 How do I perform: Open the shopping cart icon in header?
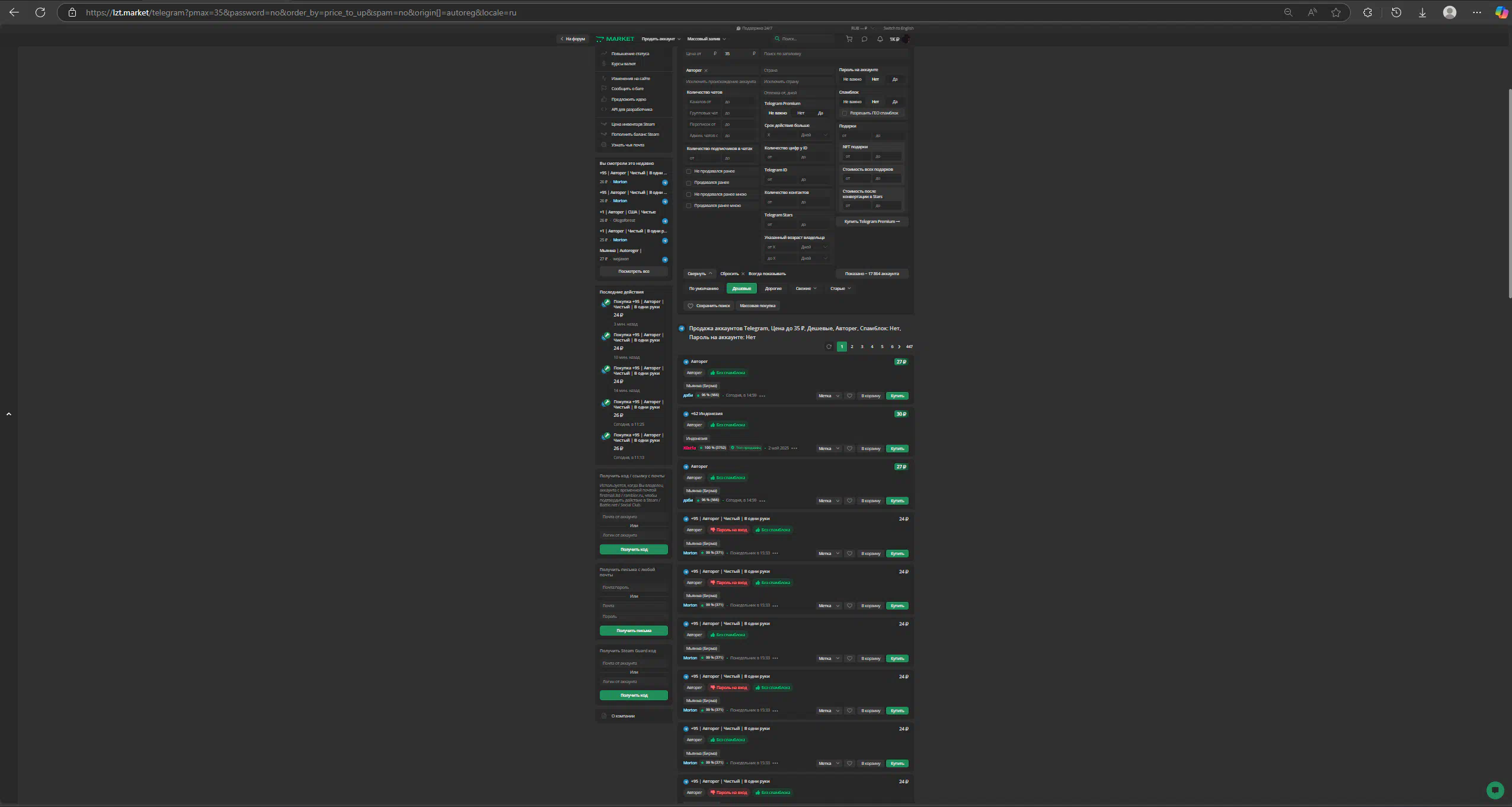pyautogui.click(x=849, y=39)
